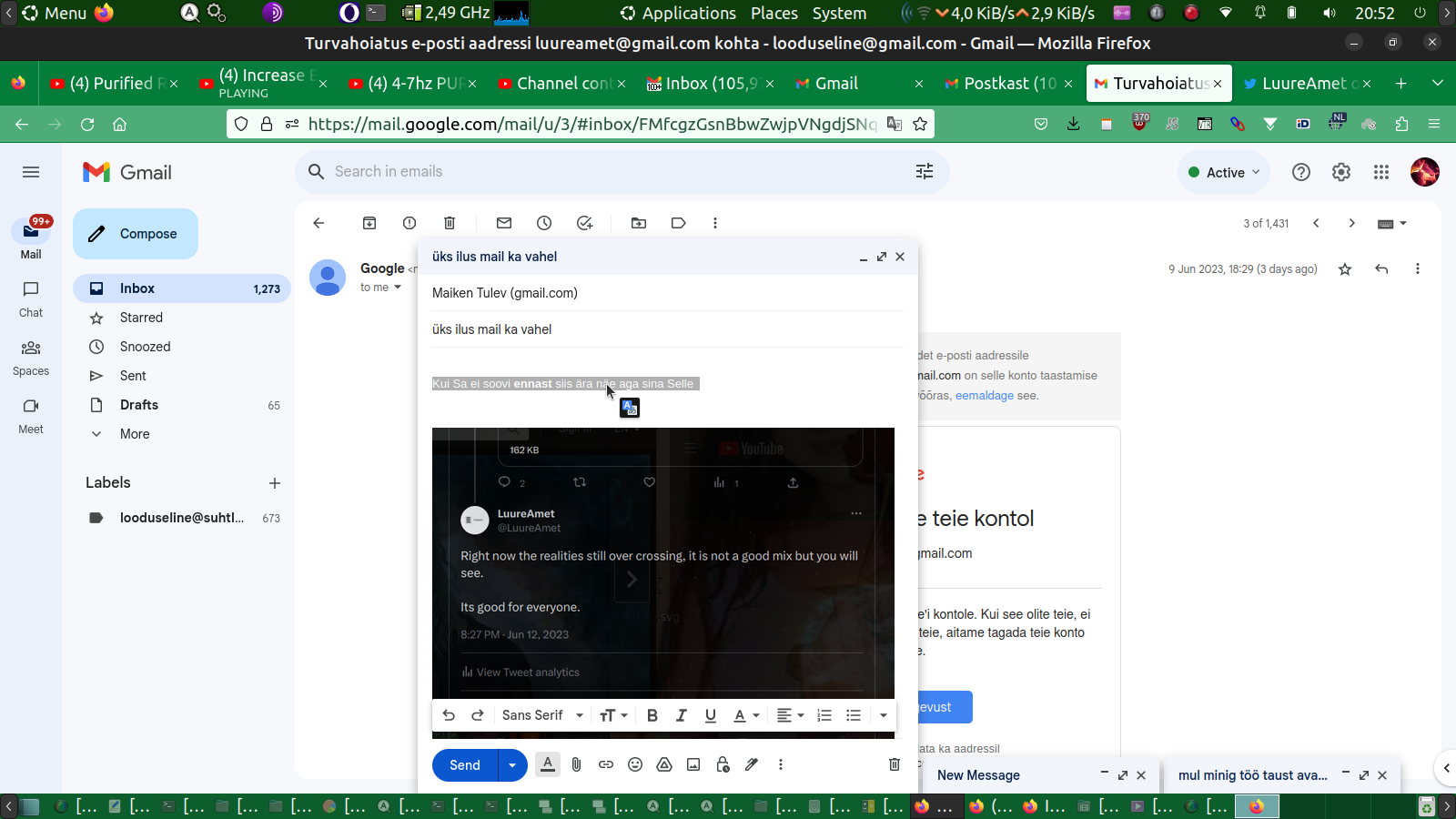Viewport: 1456px width, 819px height.
Task: Delete the open email with the trash icon in the mail toolbar
Action: (x=450, y=223)
